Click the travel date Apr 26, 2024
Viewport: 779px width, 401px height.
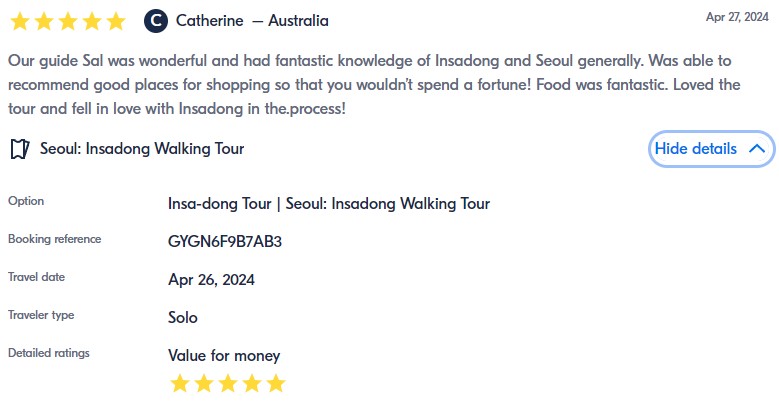point(212,279)
